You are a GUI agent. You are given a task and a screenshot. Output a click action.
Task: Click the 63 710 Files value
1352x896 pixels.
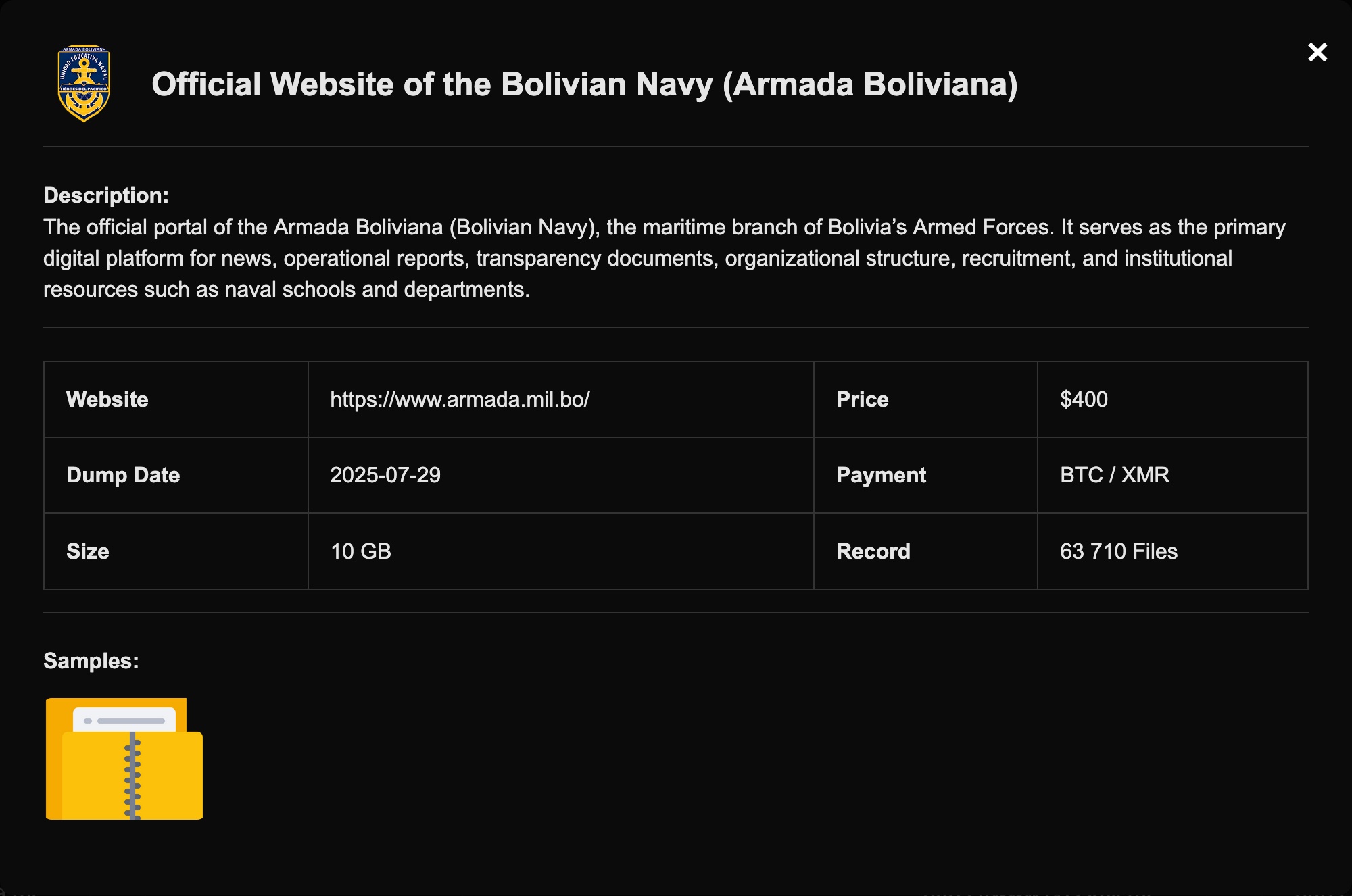pyautogui.click(x=1118, y=551)
